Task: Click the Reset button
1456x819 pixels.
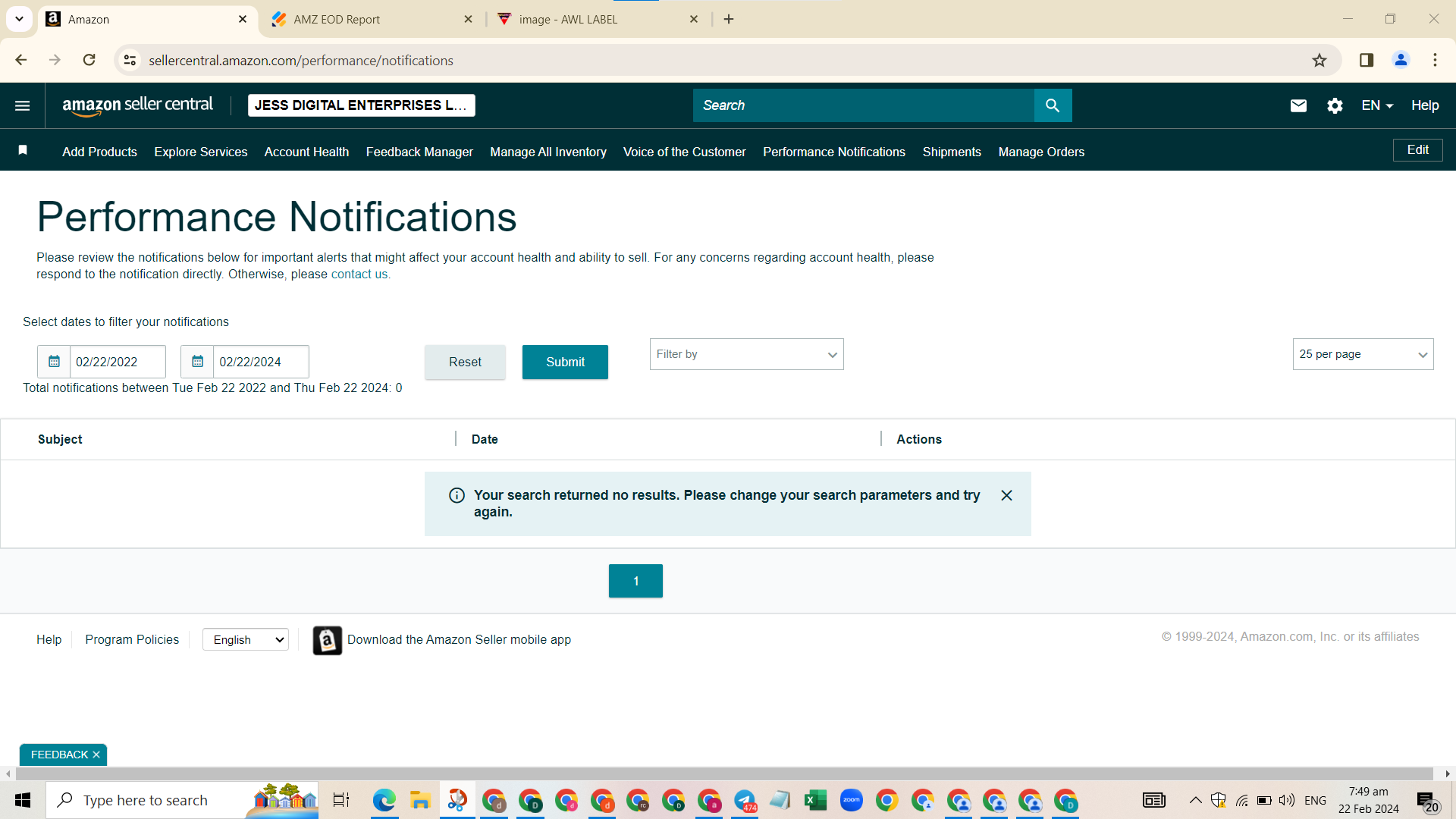Action: click(465, 362)
